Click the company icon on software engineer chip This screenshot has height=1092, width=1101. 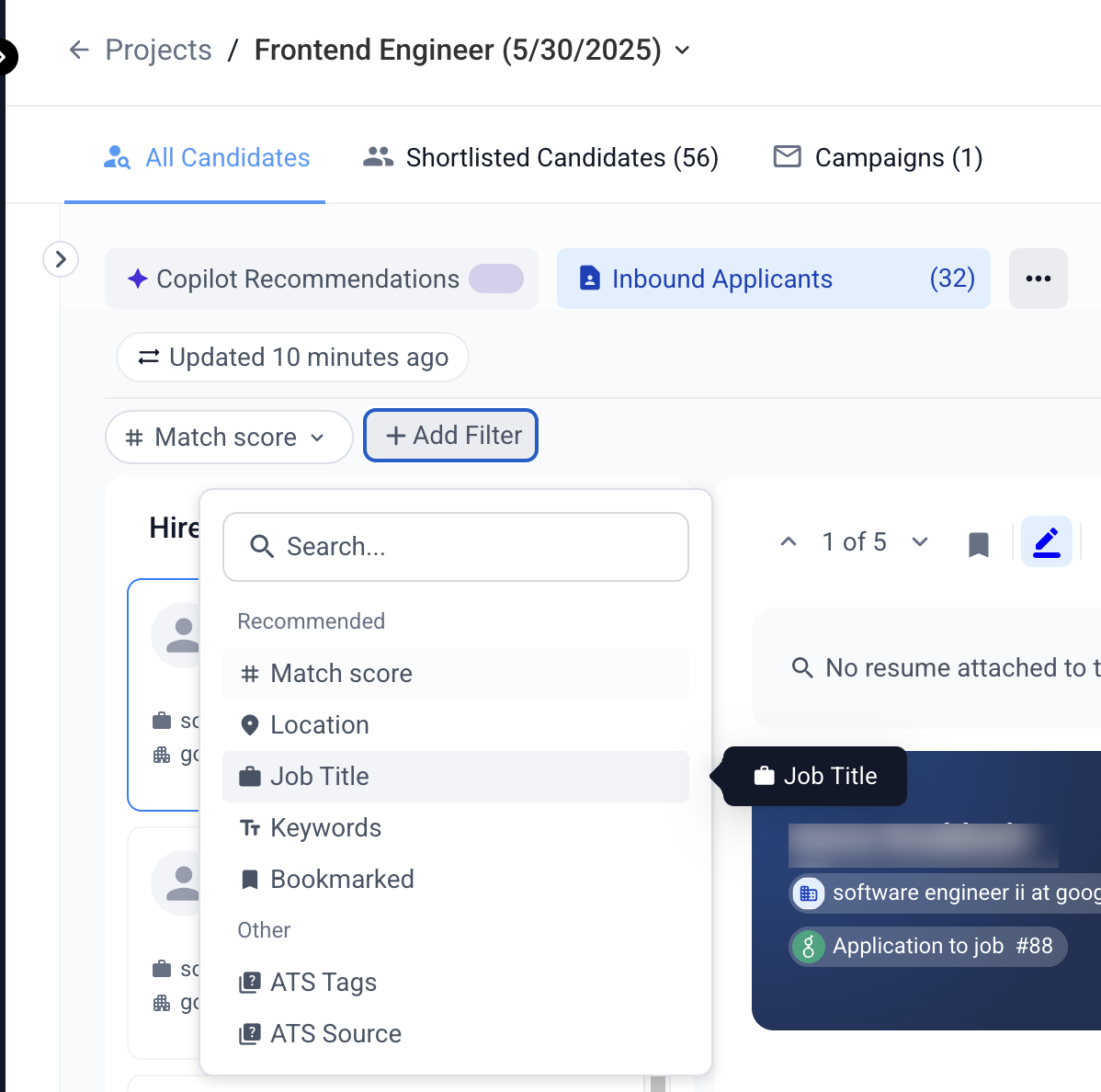808,893
